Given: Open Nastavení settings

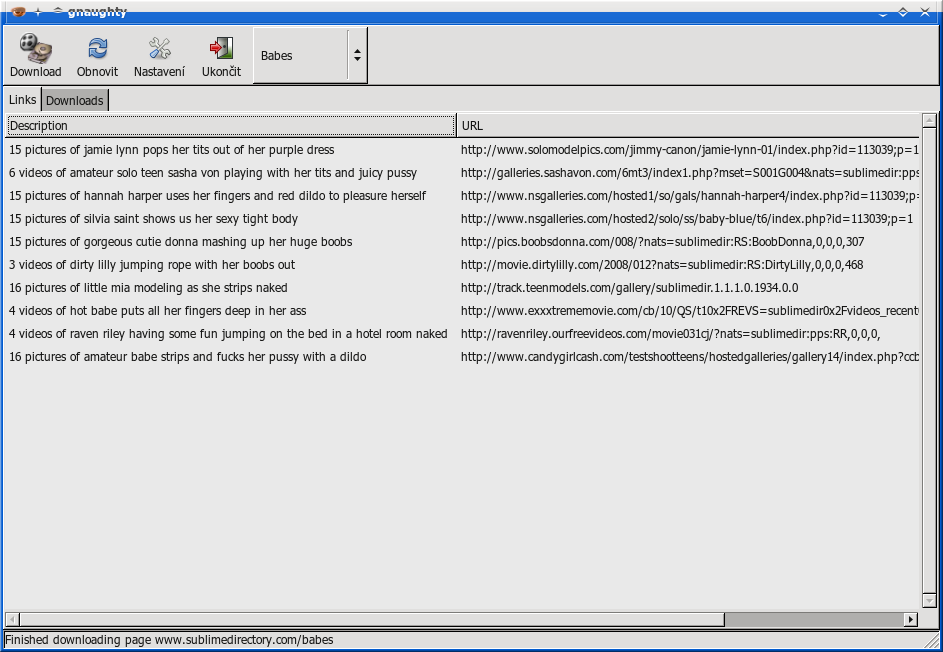Looking at the screenshot, I should 159,55.
